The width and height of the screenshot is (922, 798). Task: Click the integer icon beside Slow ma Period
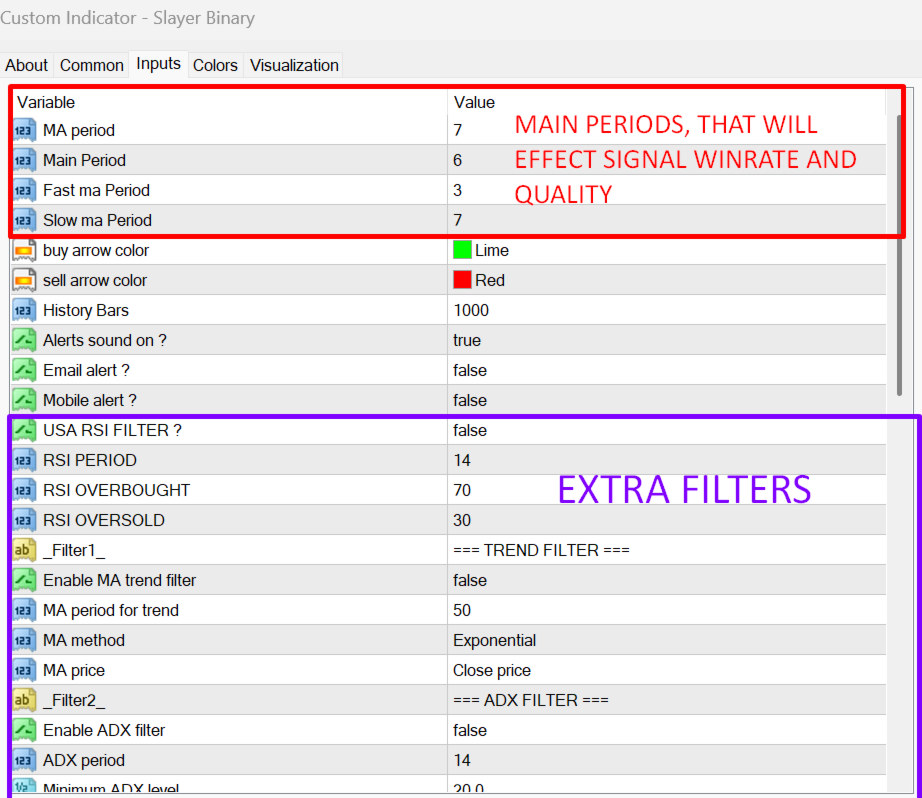click(24, 221)
